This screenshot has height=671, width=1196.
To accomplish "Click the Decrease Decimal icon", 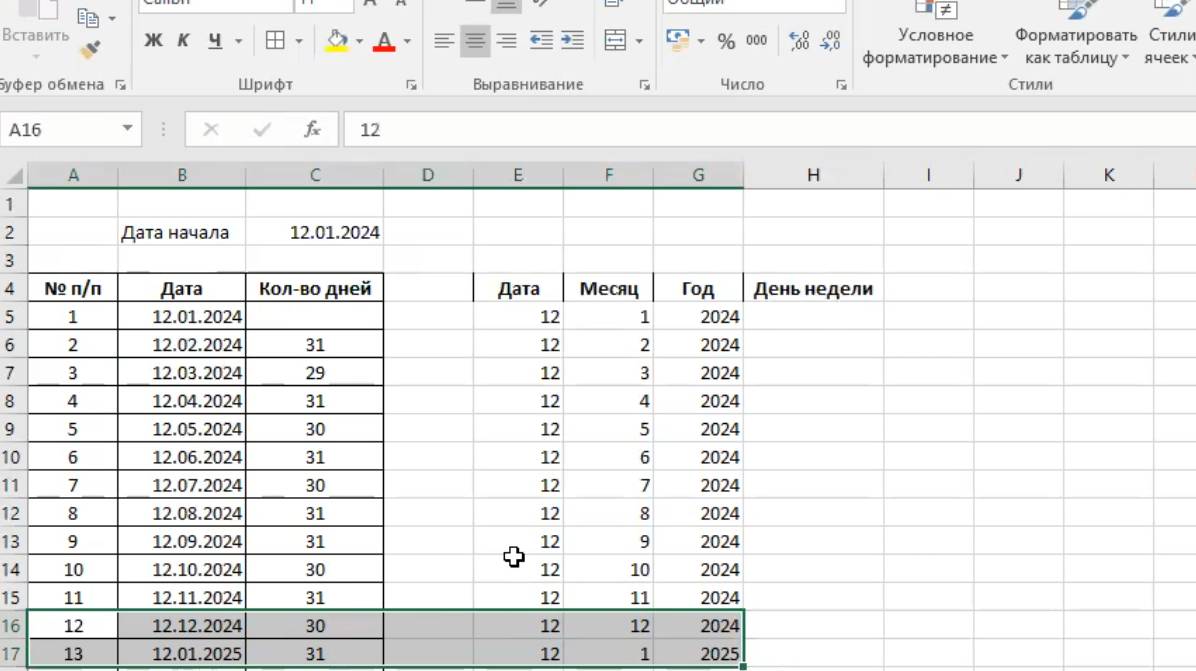I will pyautogui.click(x=830, y=40).
